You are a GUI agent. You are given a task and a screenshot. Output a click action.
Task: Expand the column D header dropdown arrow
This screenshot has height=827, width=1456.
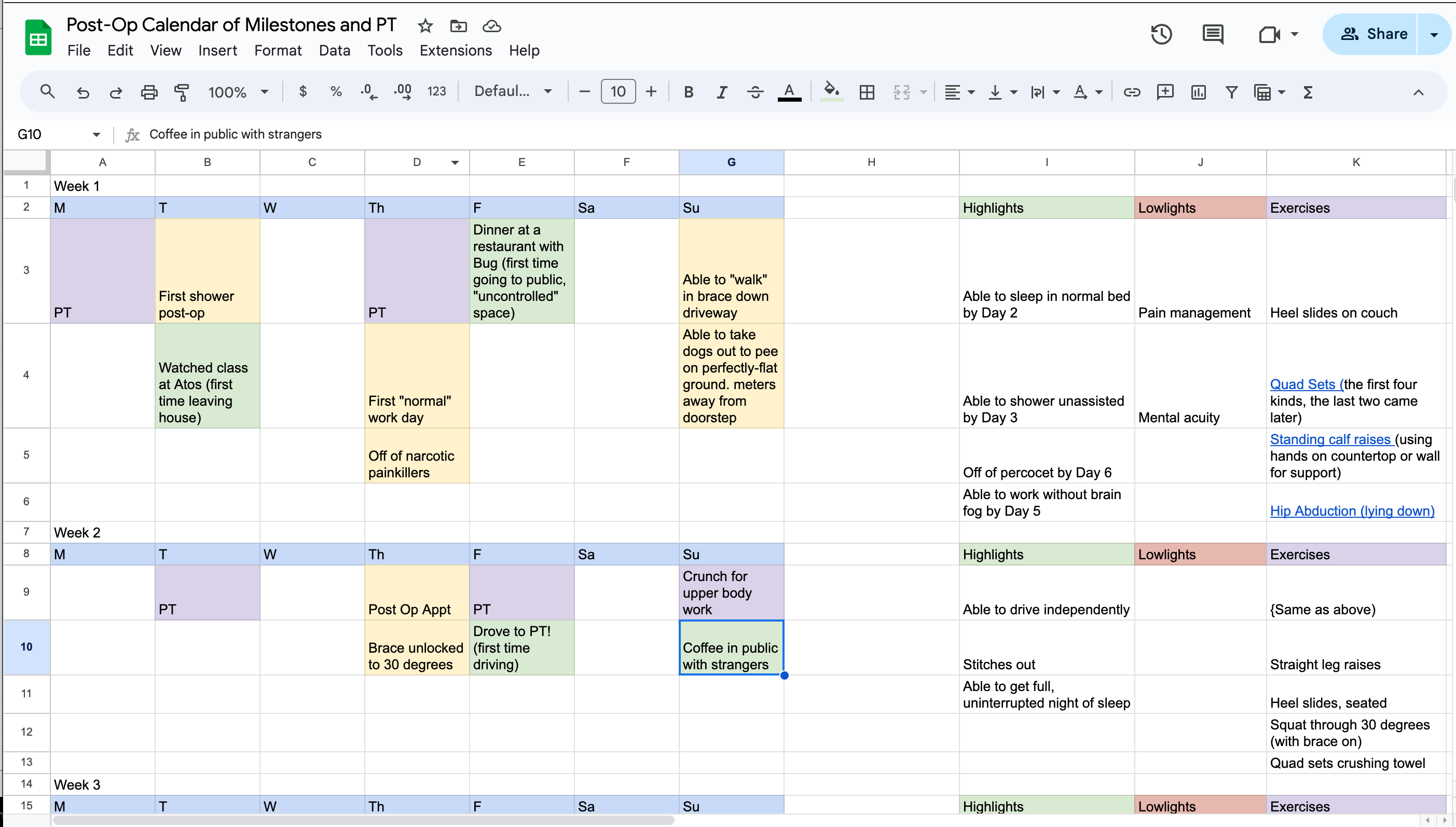tap(455, 163)
